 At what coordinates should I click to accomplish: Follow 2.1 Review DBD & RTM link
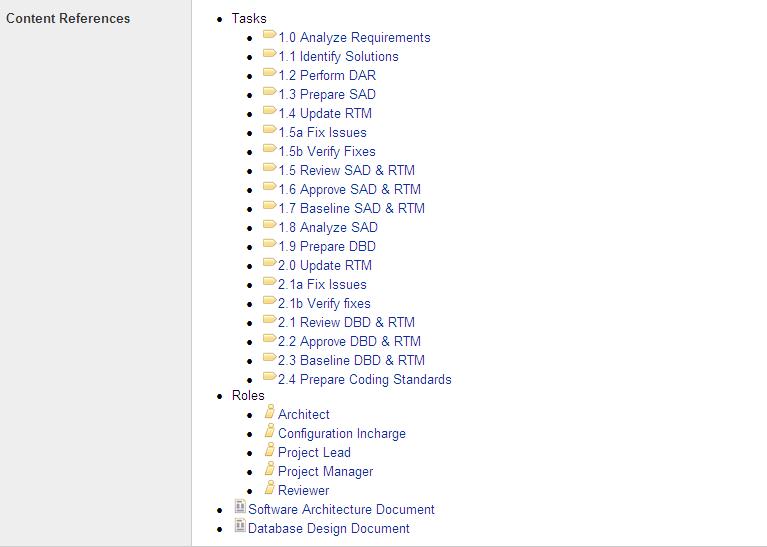click(347, 322)
